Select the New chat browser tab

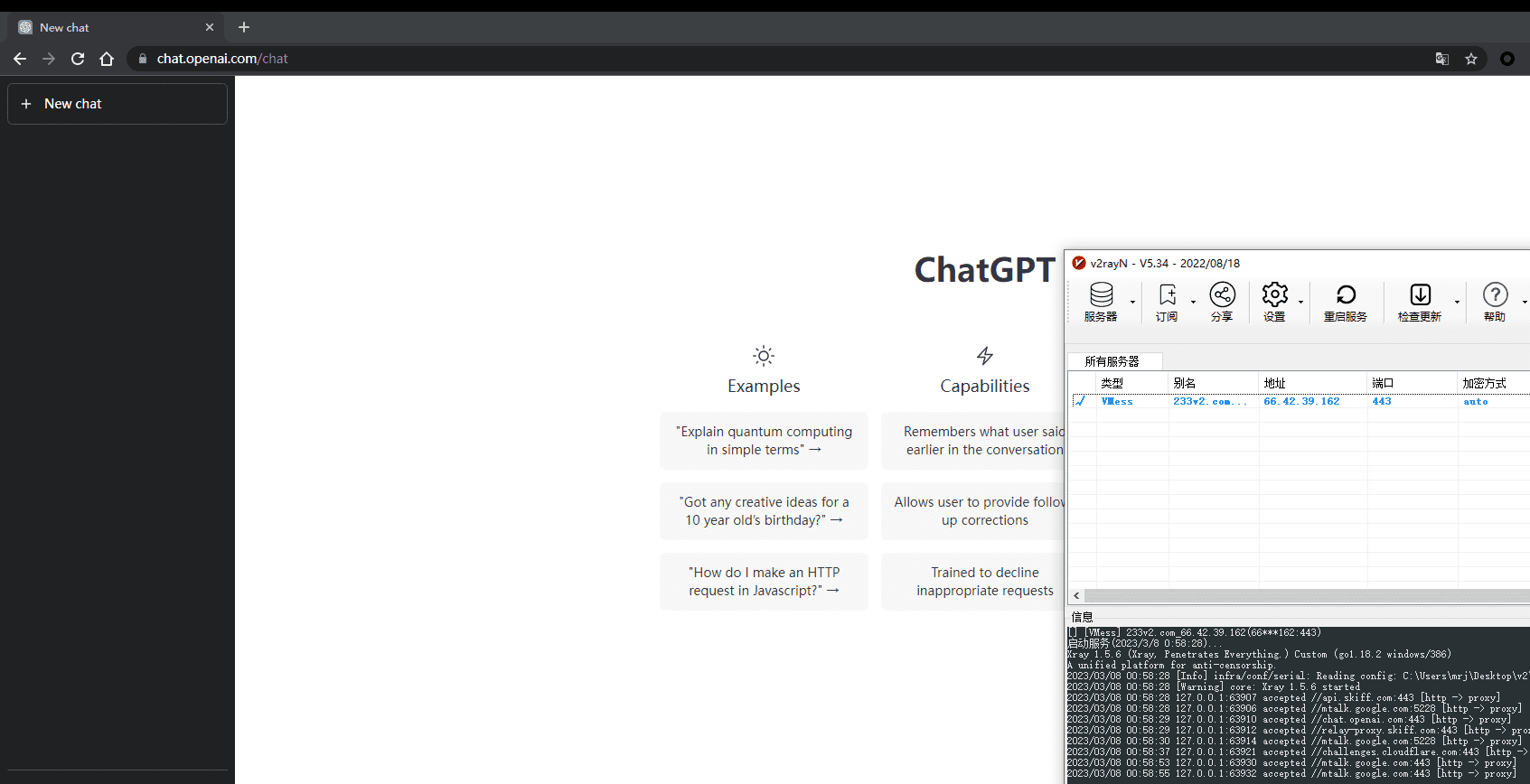click(116, 27)
